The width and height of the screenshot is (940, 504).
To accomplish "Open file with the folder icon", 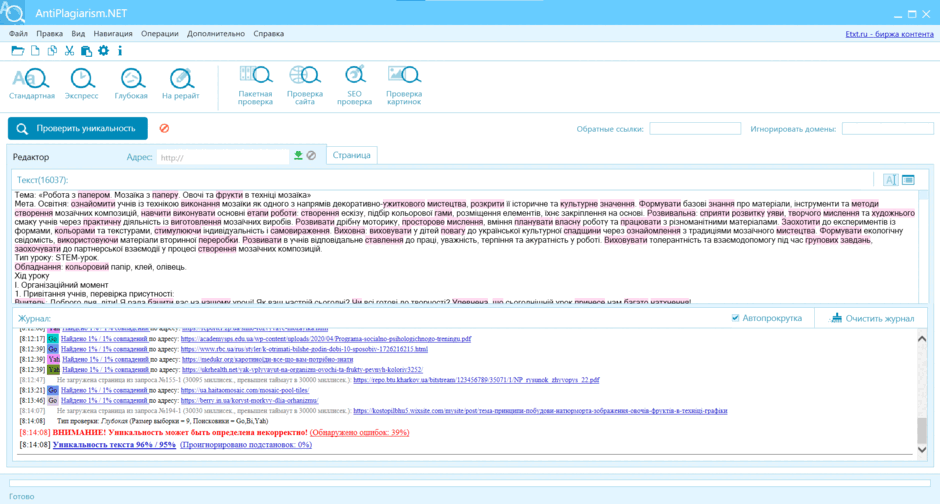I will pos(17,51).
